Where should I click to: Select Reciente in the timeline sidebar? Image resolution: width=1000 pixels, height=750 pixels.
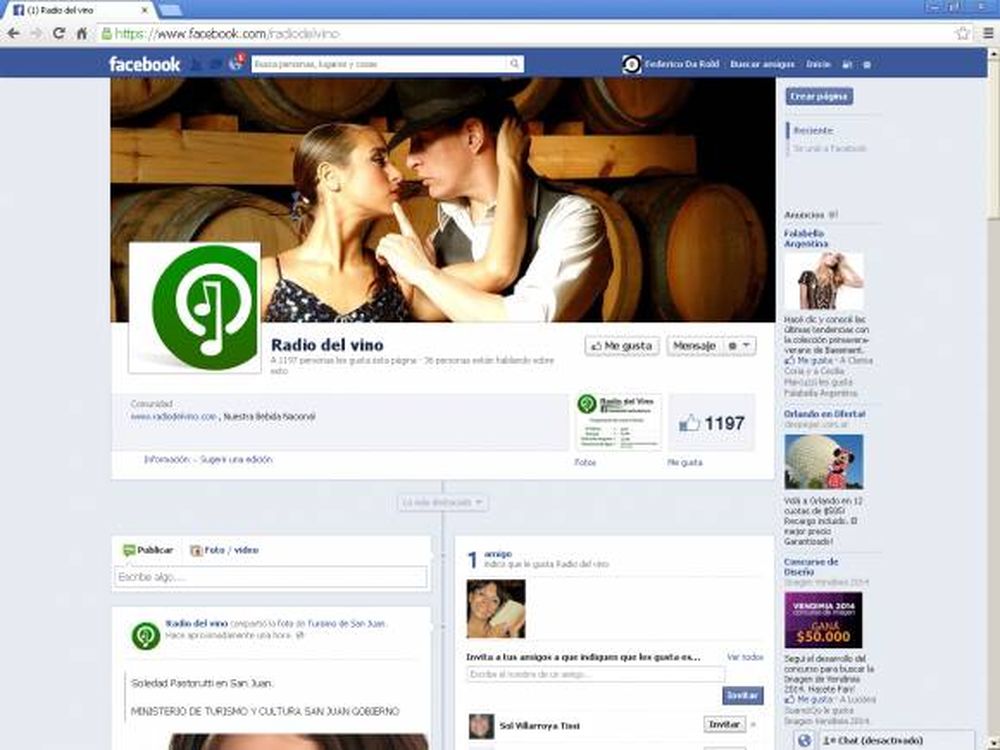pyautogui.click(x=813, y=130)
